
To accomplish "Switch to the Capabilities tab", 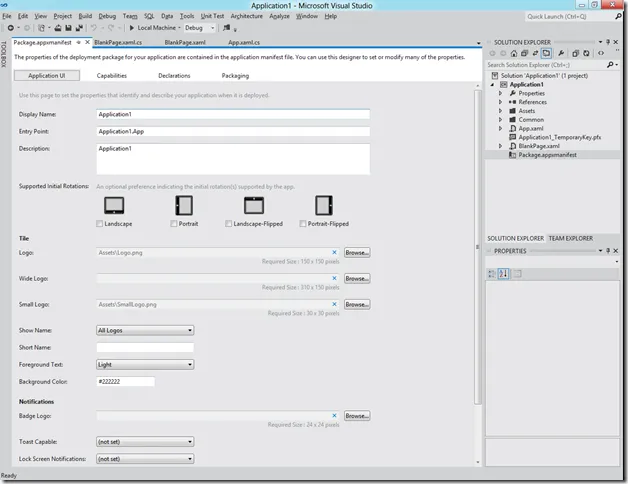I will pos(112,75).
